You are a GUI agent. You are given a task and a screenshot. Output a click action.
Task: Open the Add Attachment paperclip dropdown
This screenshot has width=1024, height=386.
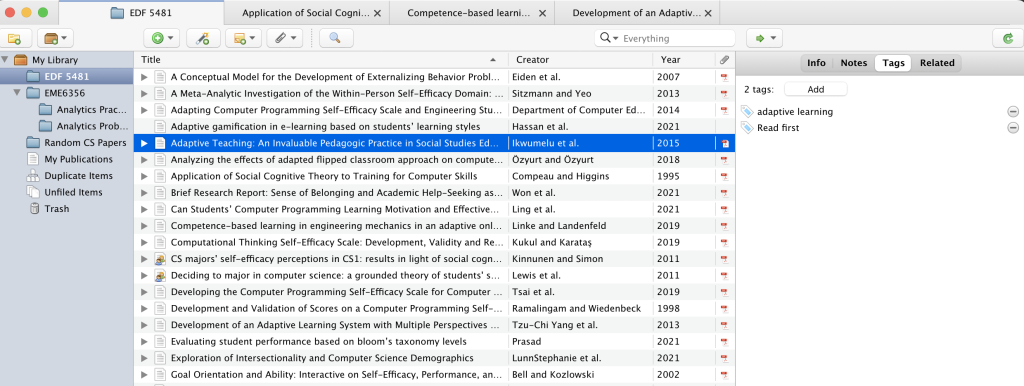coord(284,39)
